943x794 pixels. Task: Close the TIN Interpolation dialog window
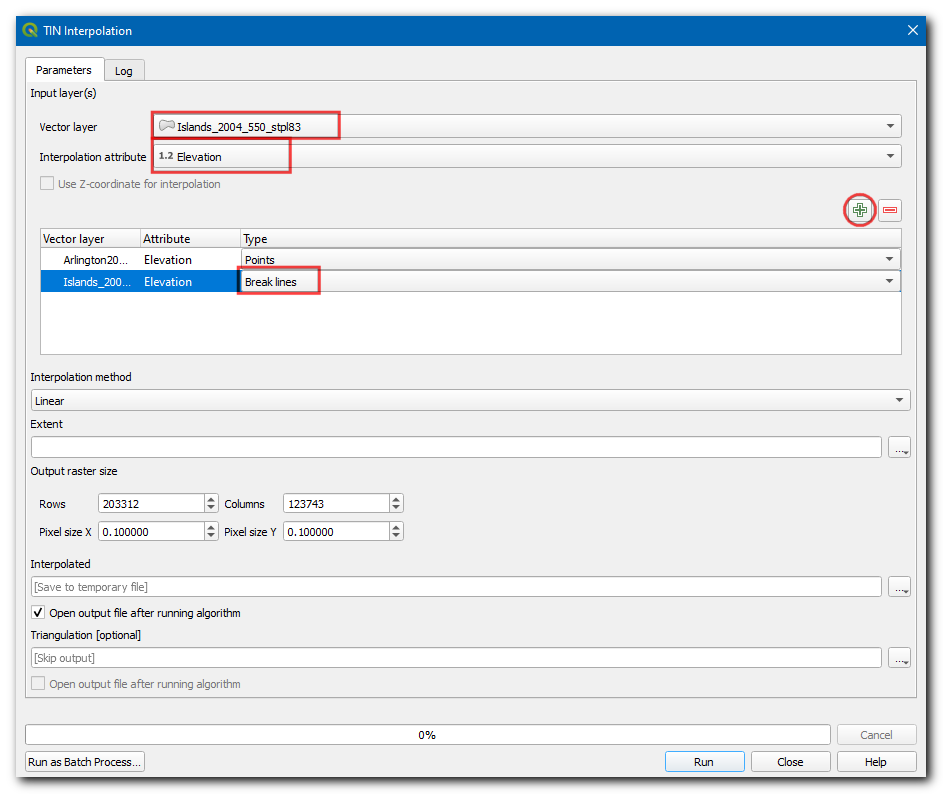point(912,30)
